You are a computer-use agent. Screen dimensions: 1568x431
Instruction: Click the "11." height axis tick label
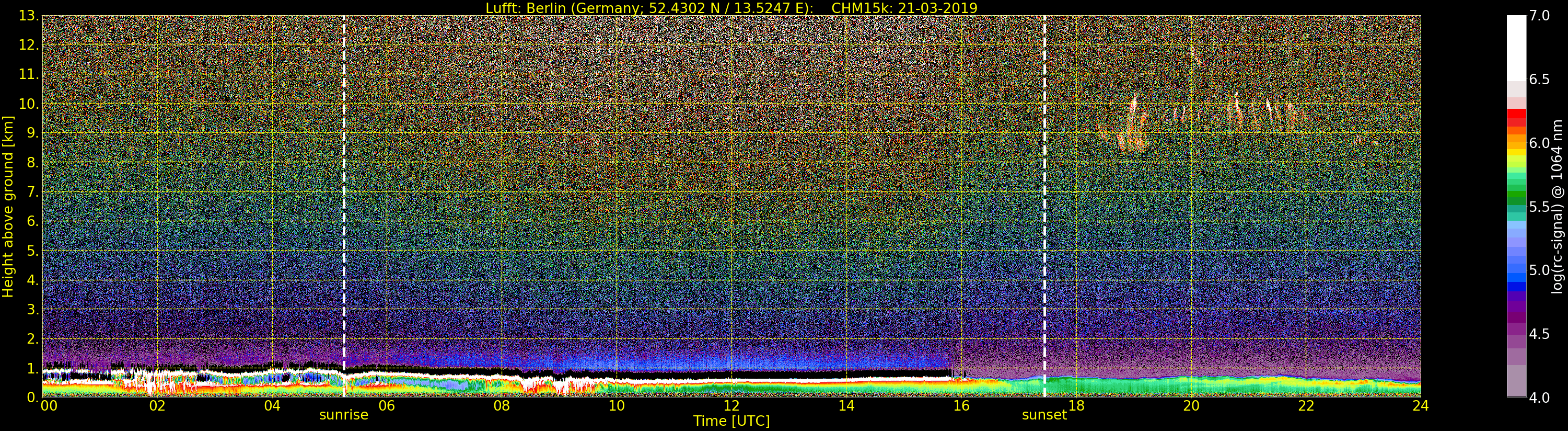click(x=29, y=75)
